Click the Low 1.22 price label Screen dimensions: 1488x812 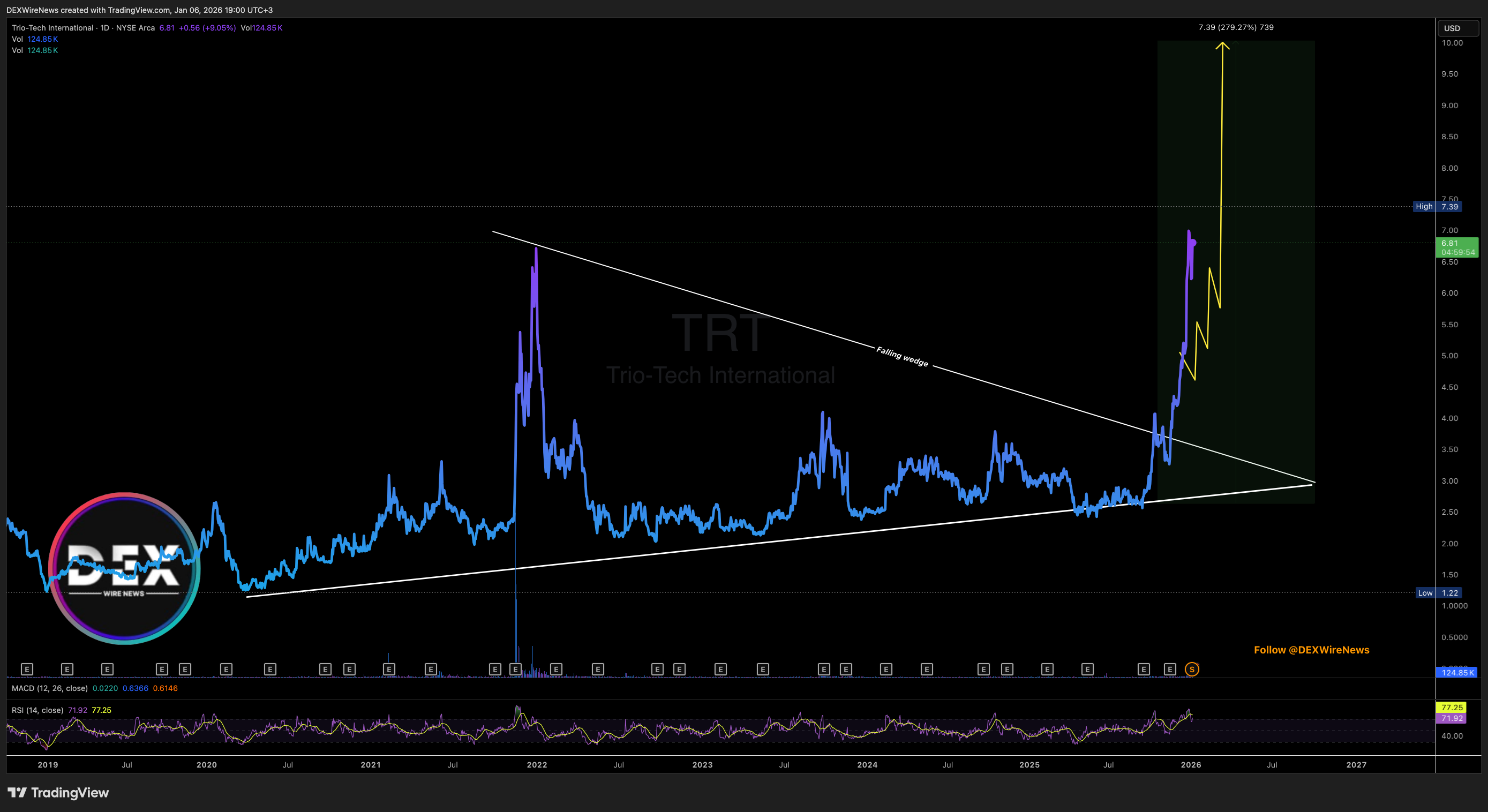1444,592
